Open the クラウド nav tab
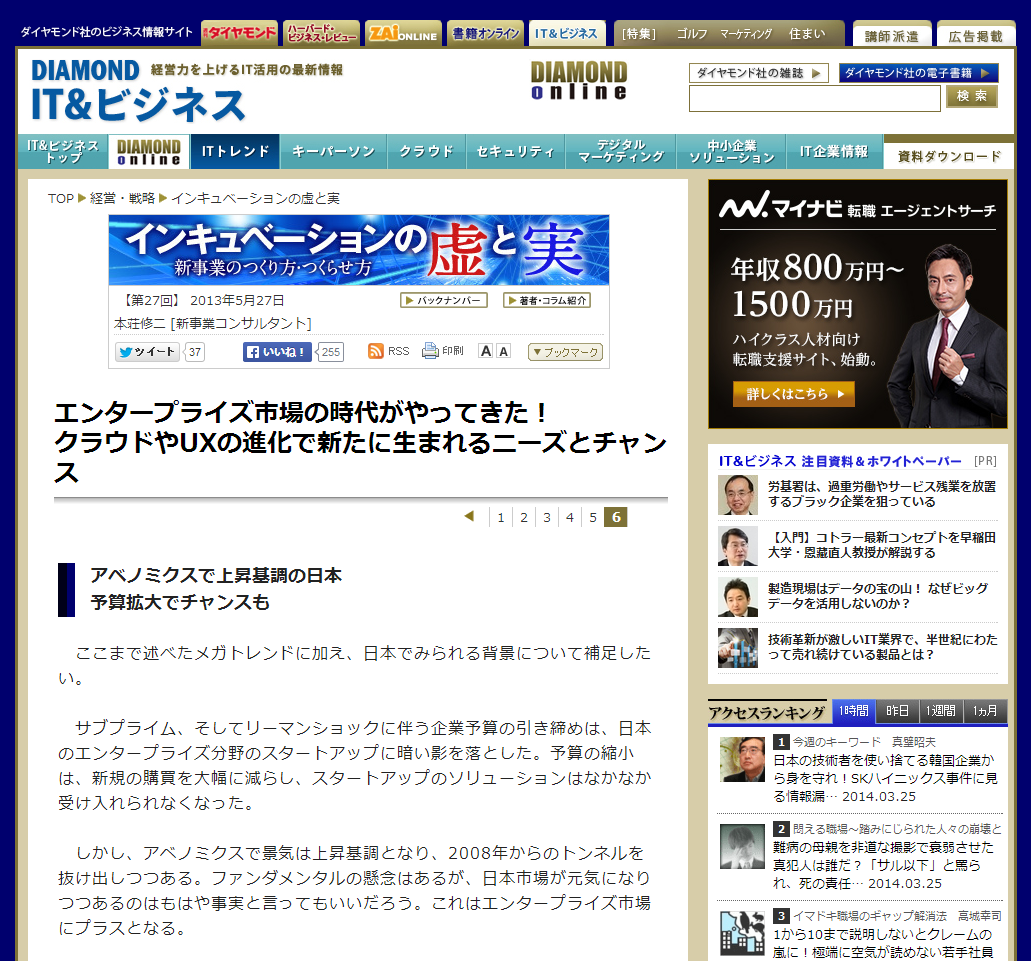This screenshot has width=1031, height=961. pos(427,152)
